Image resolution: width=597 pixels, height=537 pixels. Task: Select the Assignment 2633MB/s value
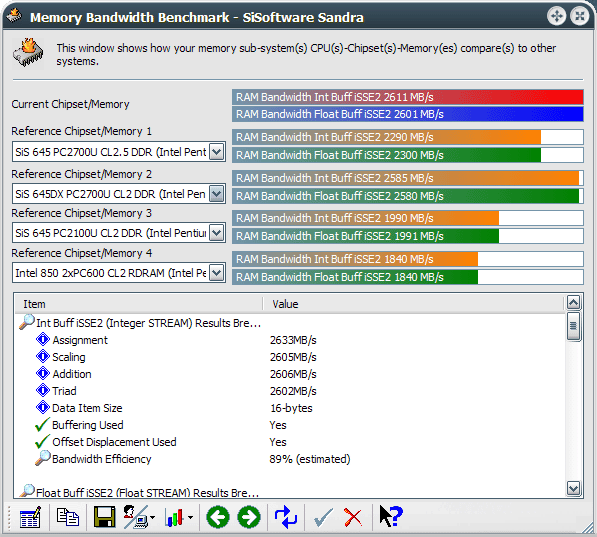point(293,340)
